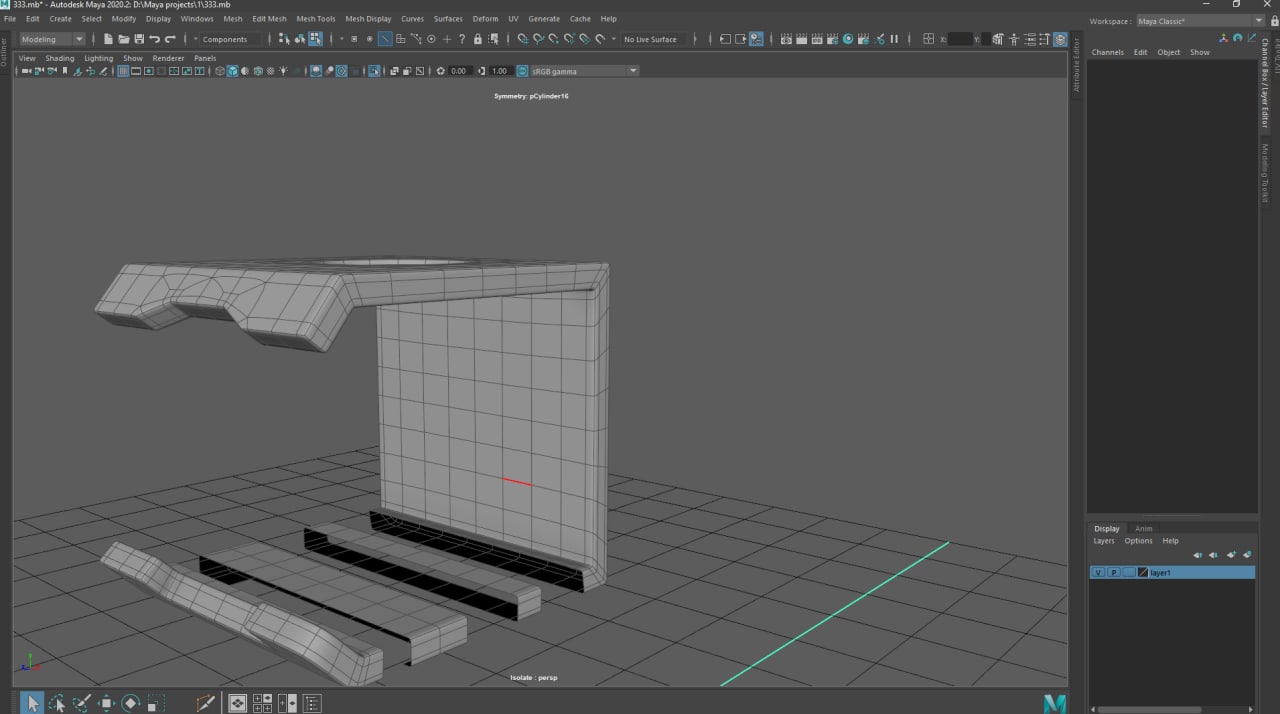The width and height of the screenshot is (1280, 714).
Task: Open the help question mark icon
Action: [462, 39]
